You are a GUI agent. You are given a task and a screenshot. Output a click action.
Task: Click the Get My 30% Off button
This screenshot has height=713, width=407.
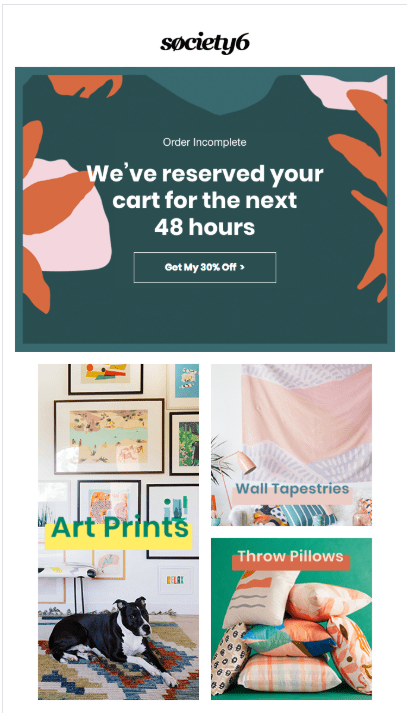coord(205,267)
